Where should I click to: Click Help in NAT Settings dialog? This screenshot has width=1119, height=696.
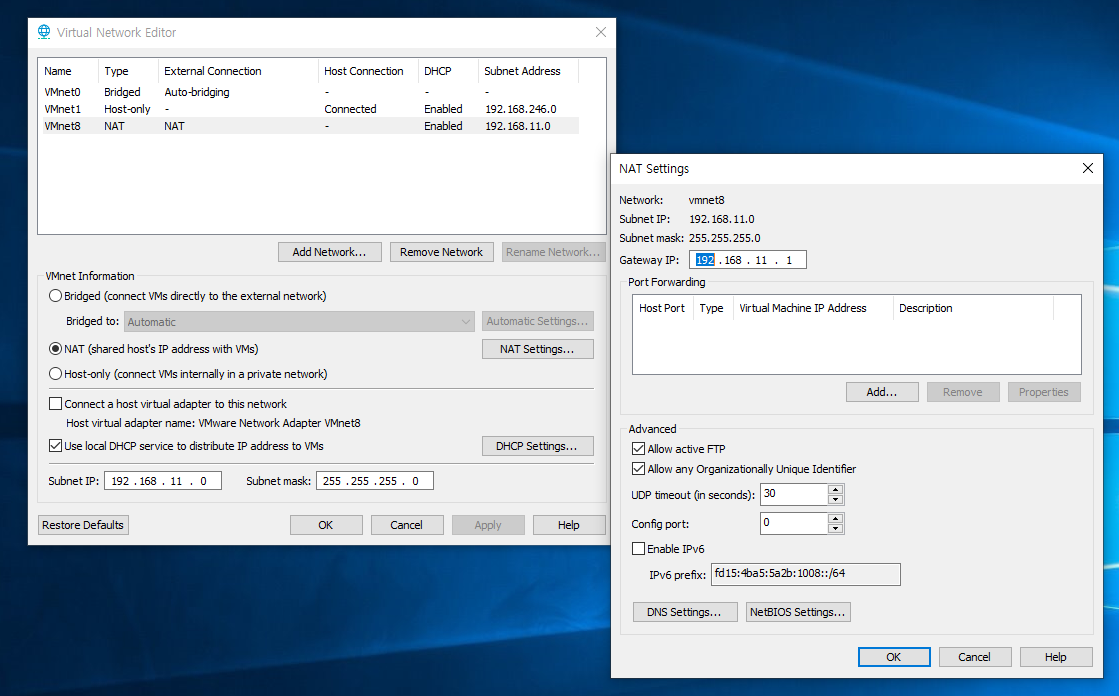[1056, 657]
